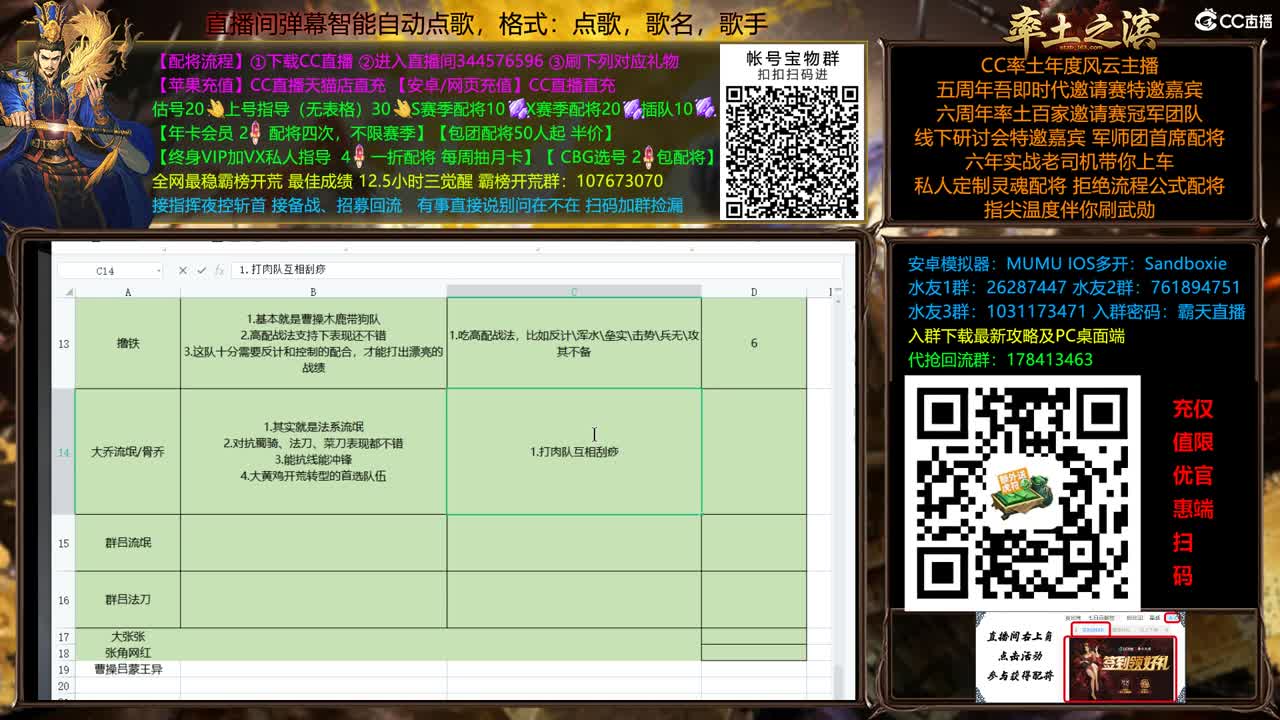This screenshot has width=1280, height=720.
Task: Click the confirm checkmark icon in formula bar
Action: pos(202,270)
